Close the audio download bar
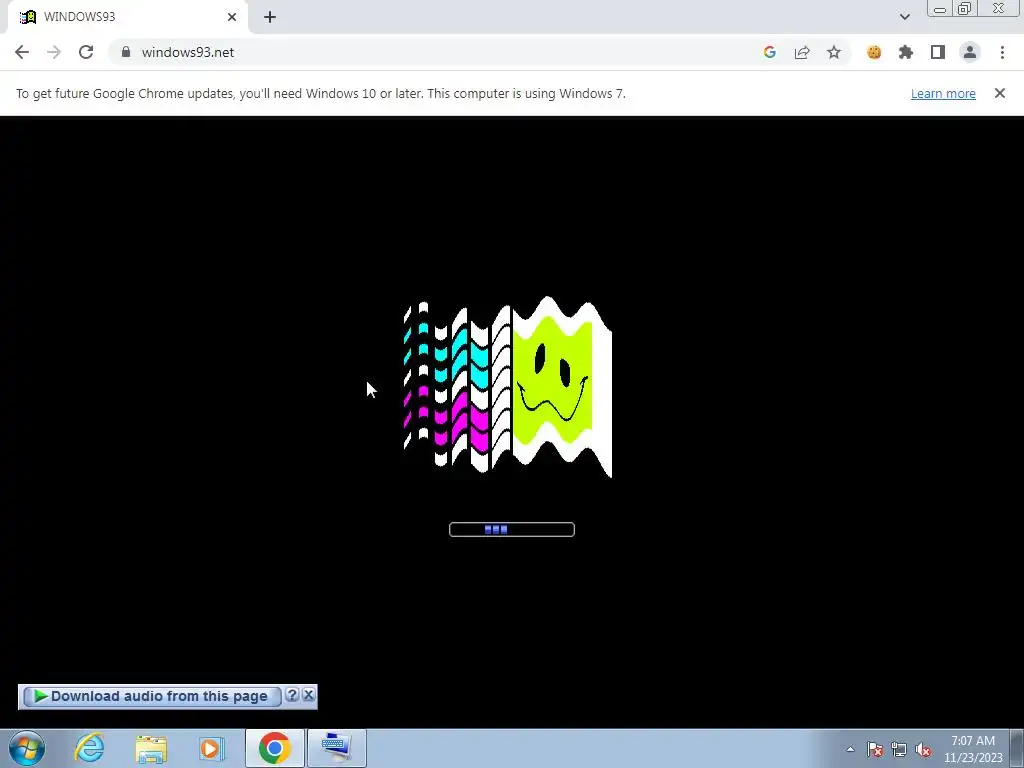This screenshot has height=768, width=1024. pos(309,695)
